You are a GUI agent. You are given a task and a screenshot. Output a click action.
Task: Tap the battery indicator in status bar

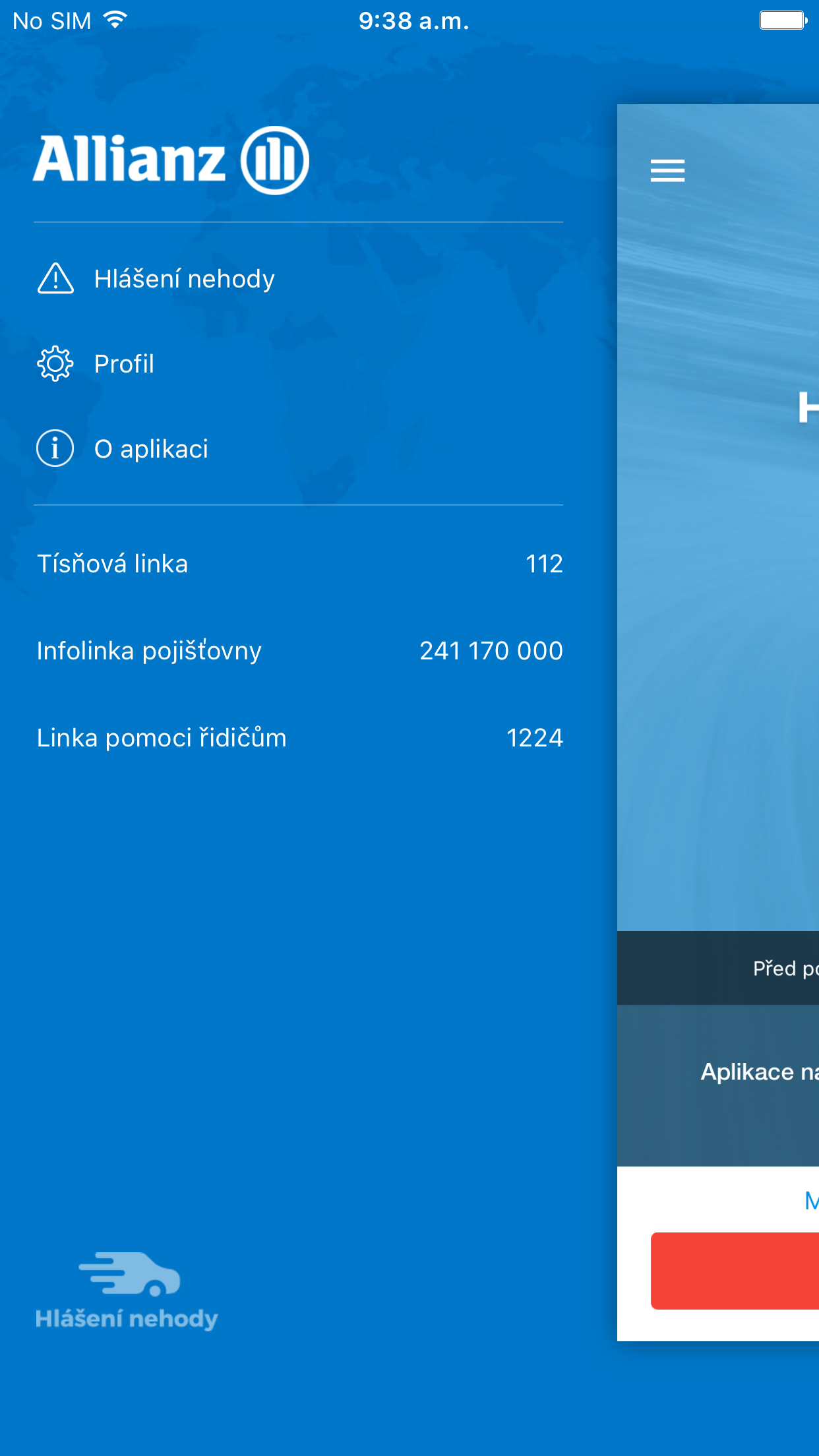tap(783, 20)
